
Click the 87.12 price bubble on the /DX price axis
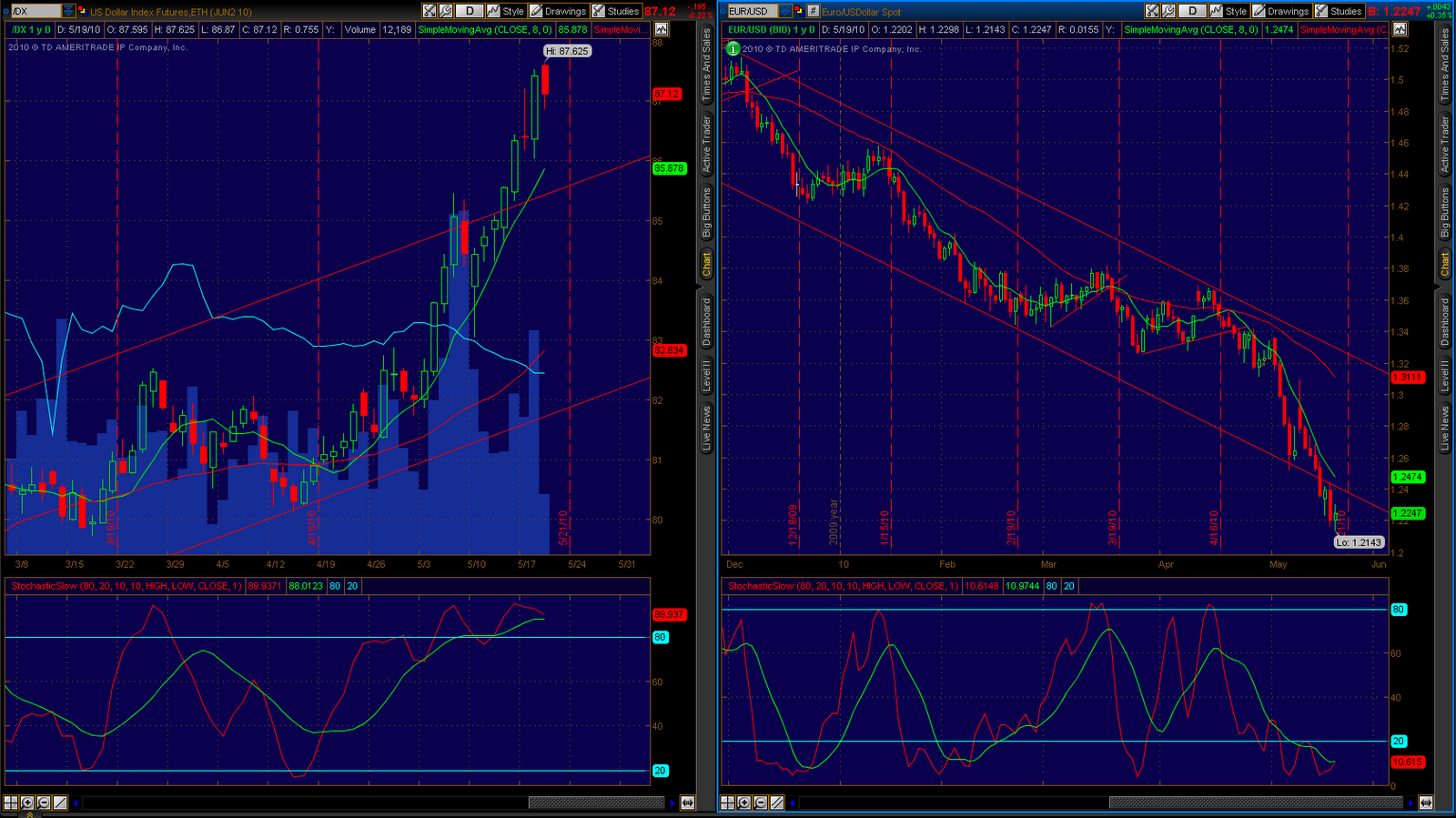[x=667, y=94]
